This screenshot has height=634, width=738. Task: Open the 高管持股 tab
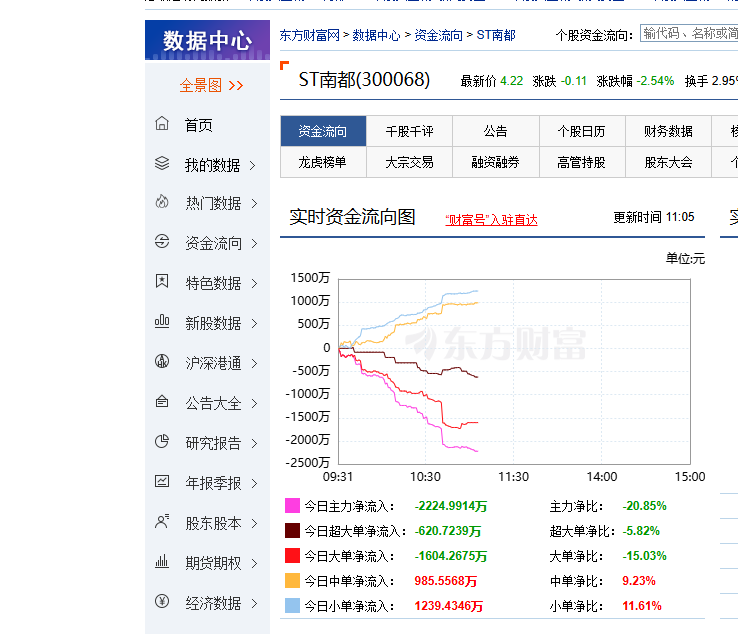(582, 162)
